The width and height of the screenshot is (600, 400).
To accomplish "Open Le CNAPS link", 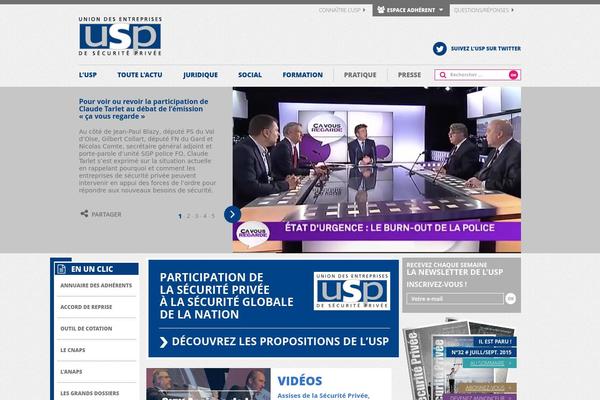I will (x=73, y=350).
